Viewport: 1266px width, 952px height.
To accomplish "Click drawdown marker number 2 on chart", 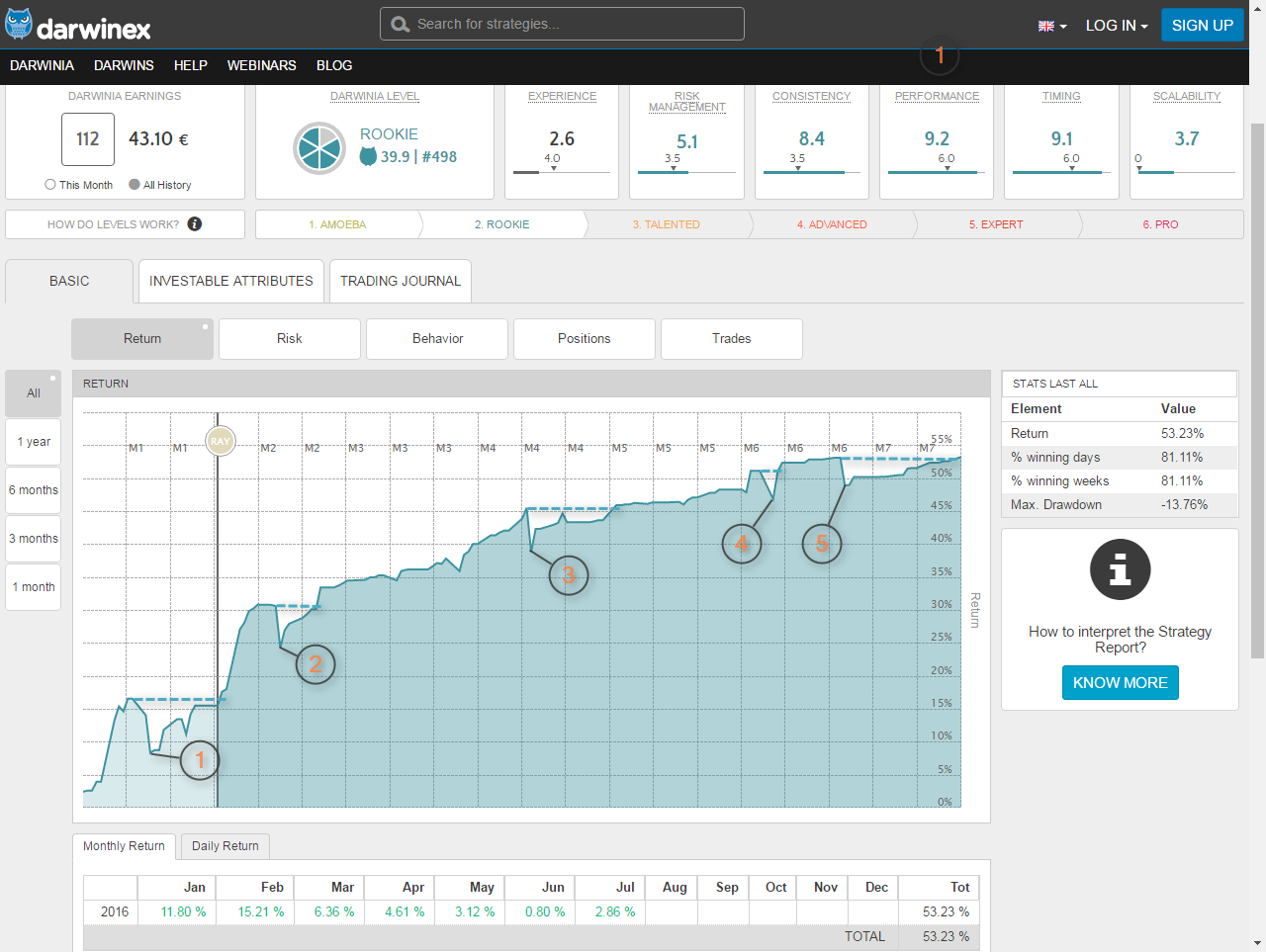I will tap(316, 664).
